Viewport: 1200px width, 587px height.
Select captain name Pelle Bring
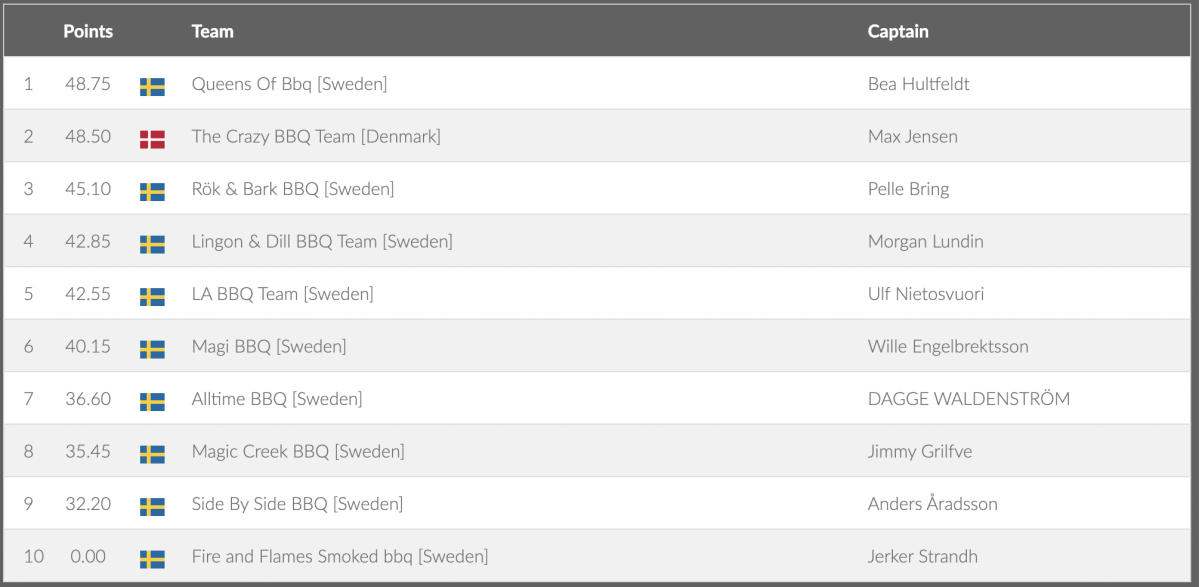pos(908,189)
